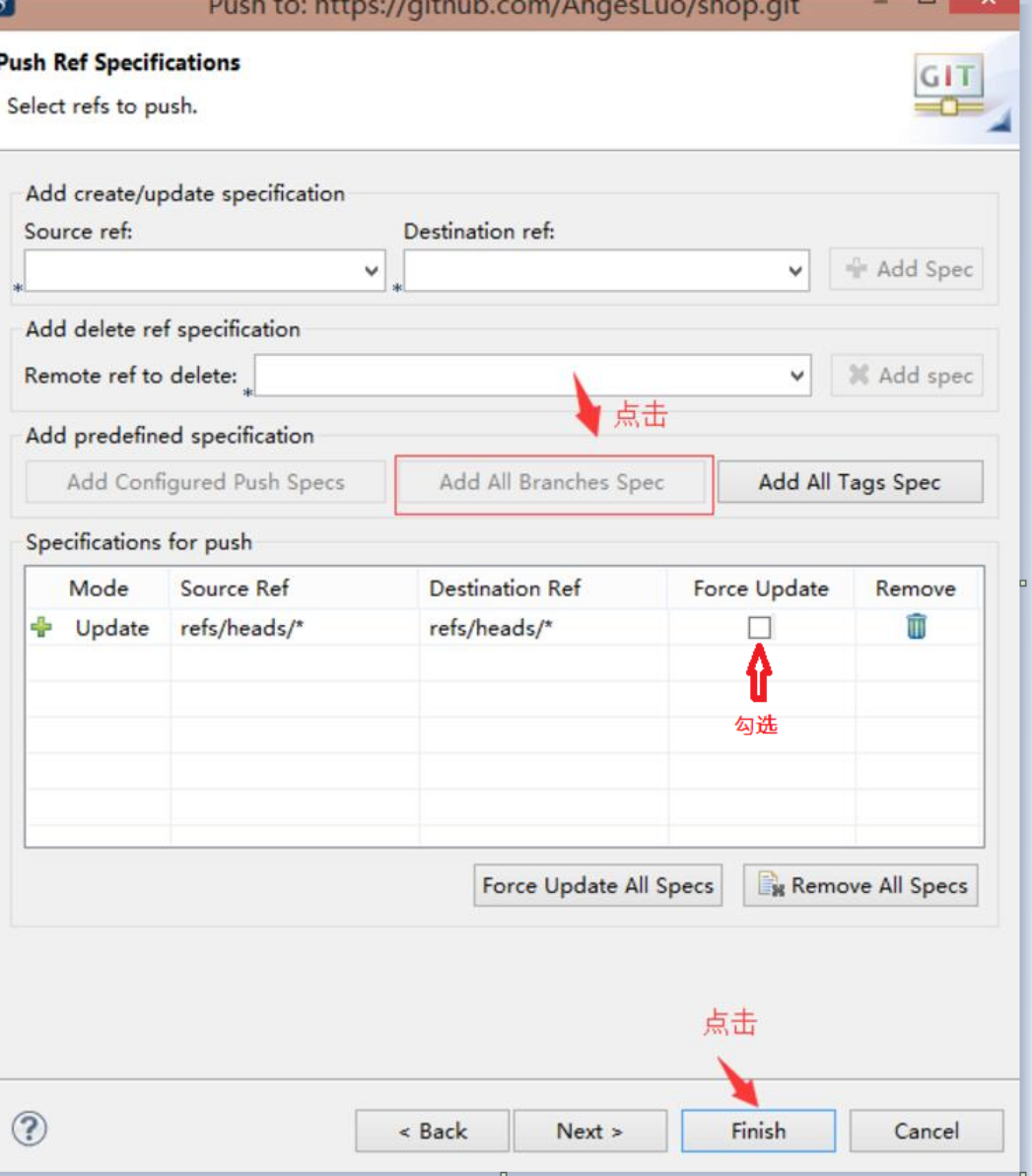
Task: Select Add Configured Push Specs
Action: pos(204,481)
